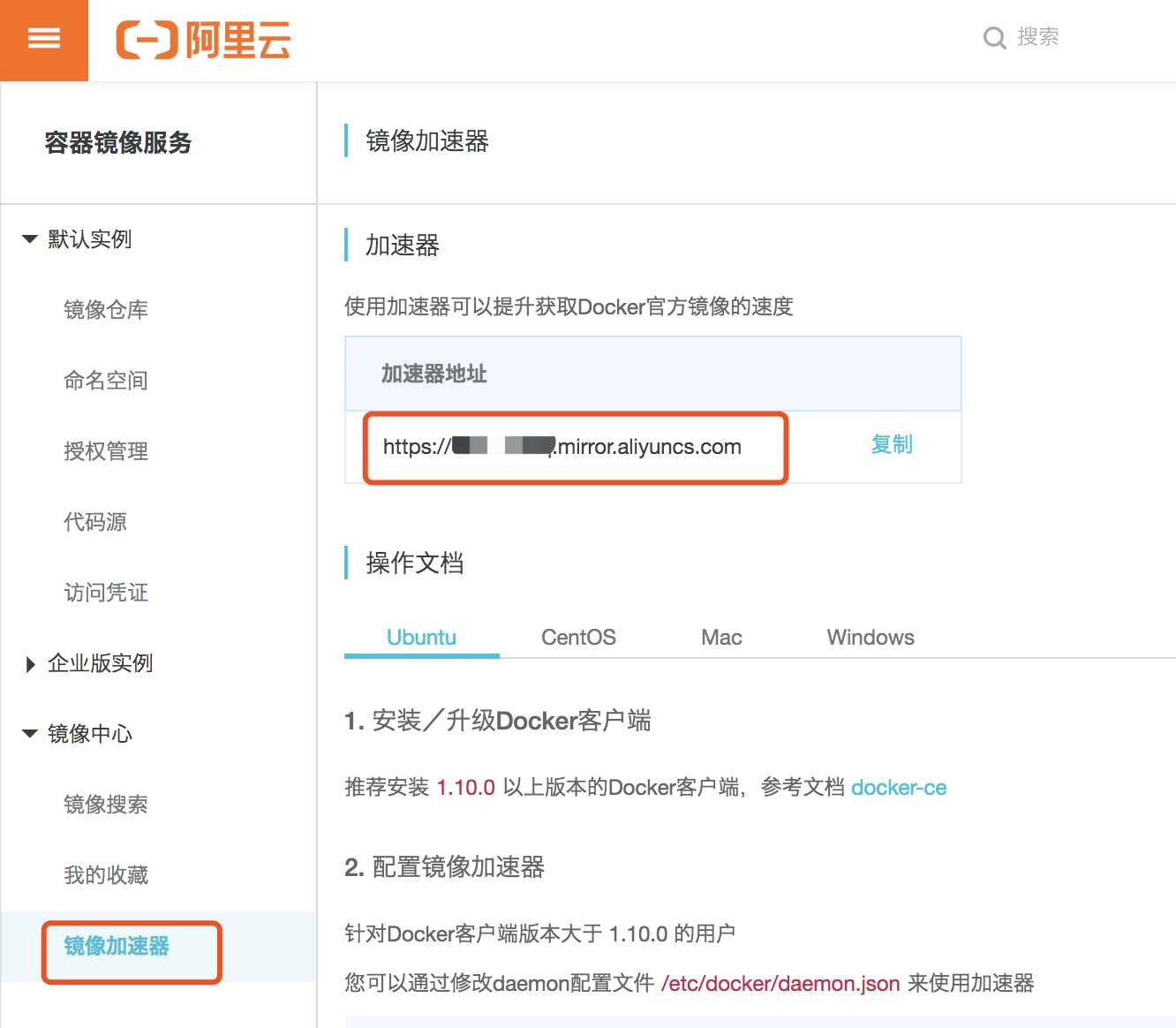Screen dimensions: 1176x1028
Task: Switch to the Windows tab
Action: tap(871, 638)
